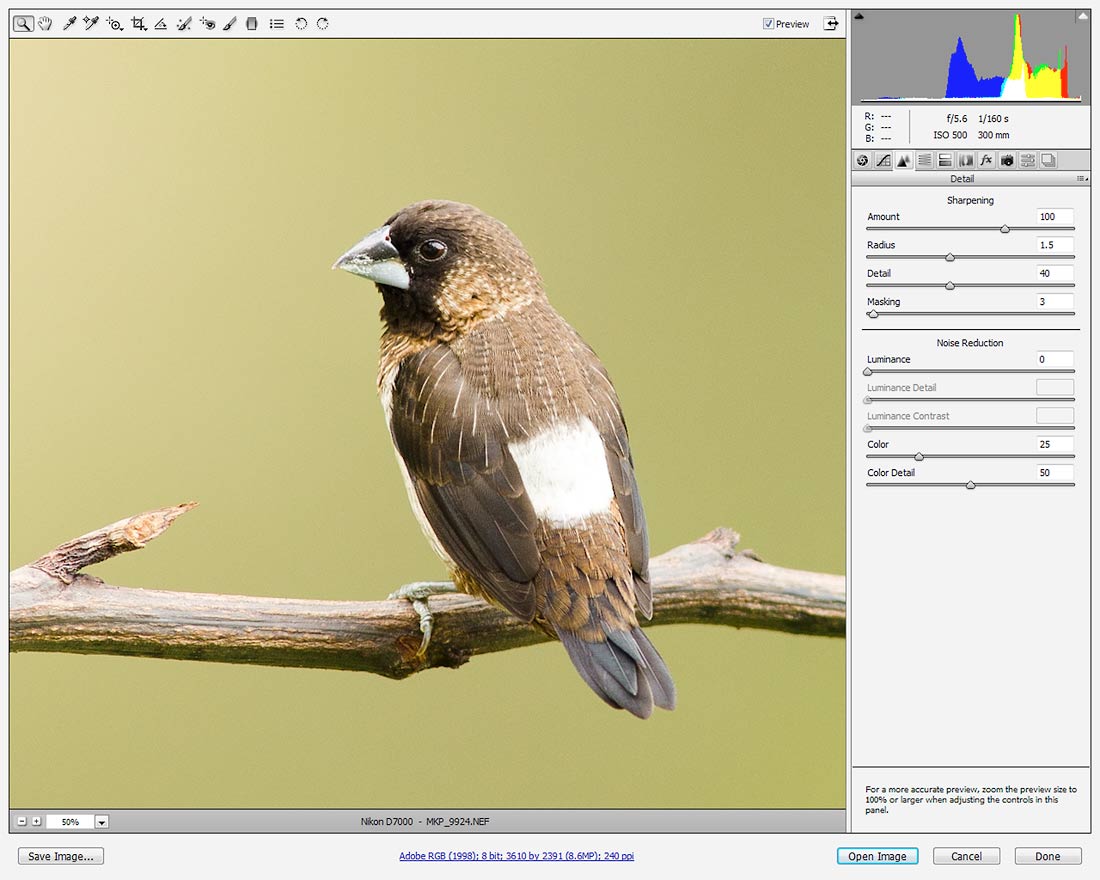Open the Detail panel flyout menu
The height and width of the screenshot is (880, 1100).
pyautogui.click(x=1081, y=179)
